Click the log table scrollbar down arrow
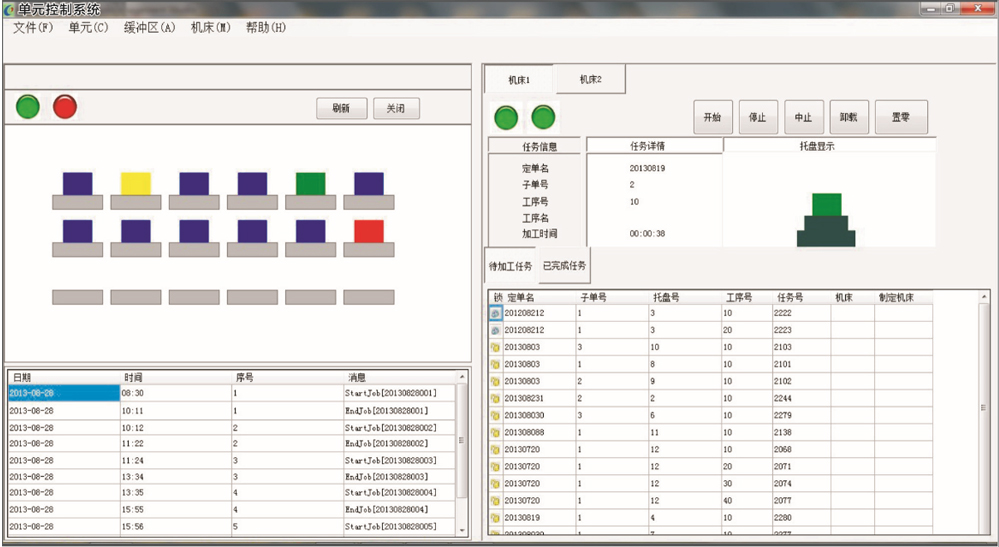 tap(462, 528)
